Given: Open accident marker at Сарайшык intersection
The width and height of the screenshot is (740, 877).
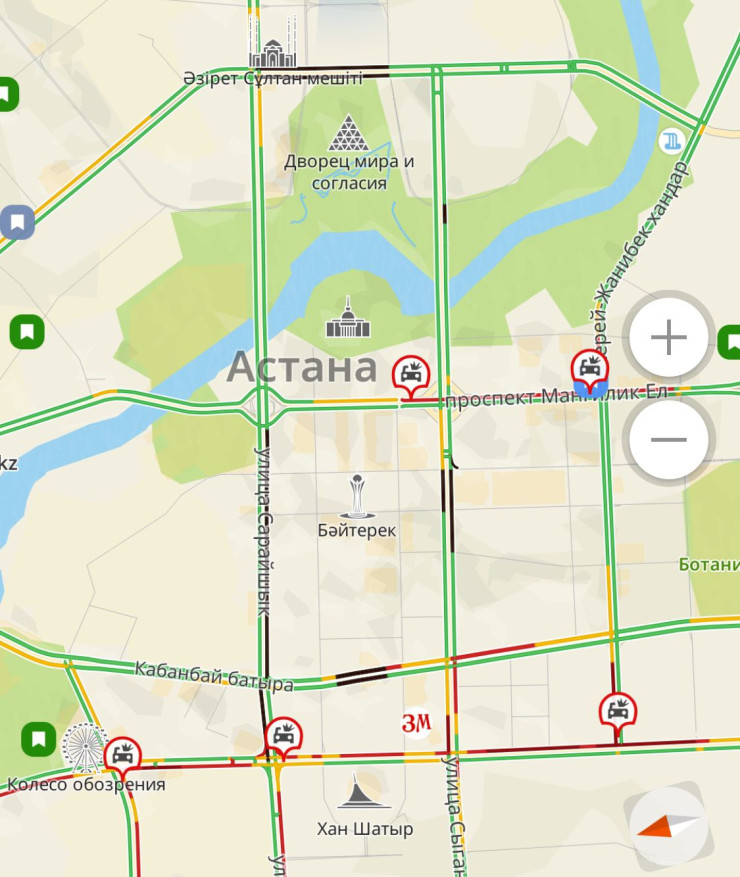Looking at the screenshot, I should (x=284, y=738).
